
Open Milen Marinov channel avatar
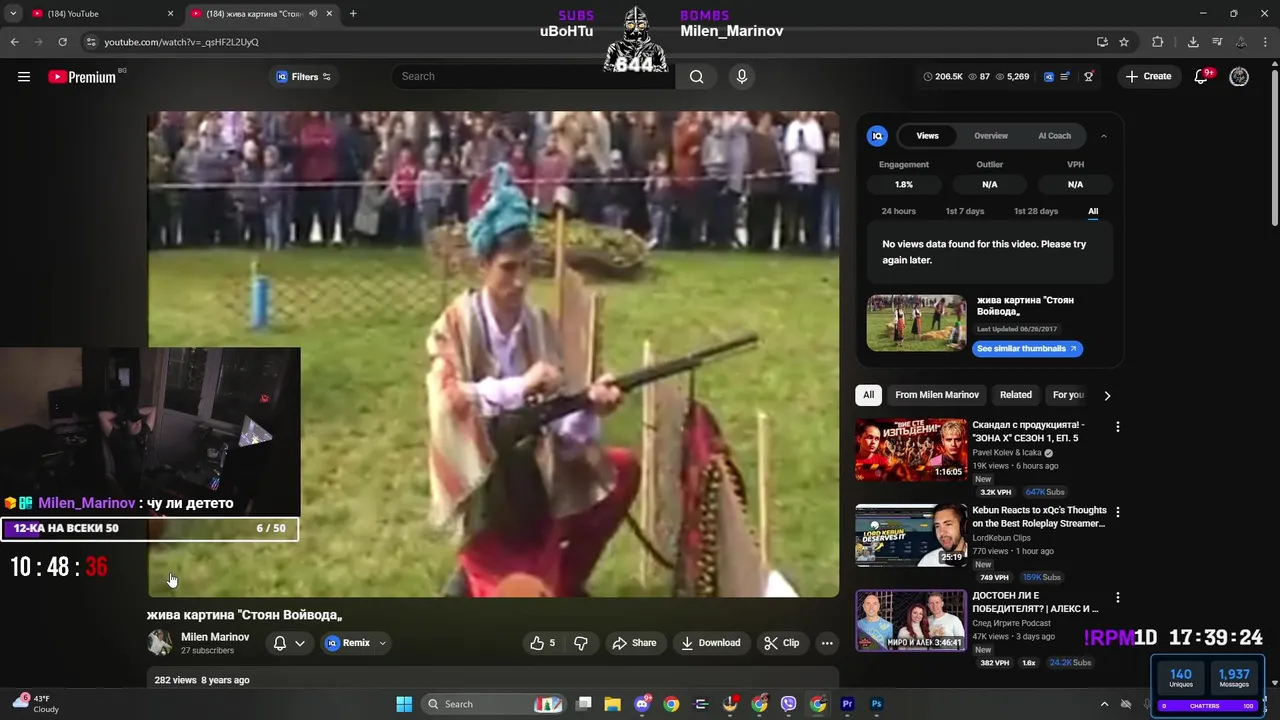tap(160, 643)
